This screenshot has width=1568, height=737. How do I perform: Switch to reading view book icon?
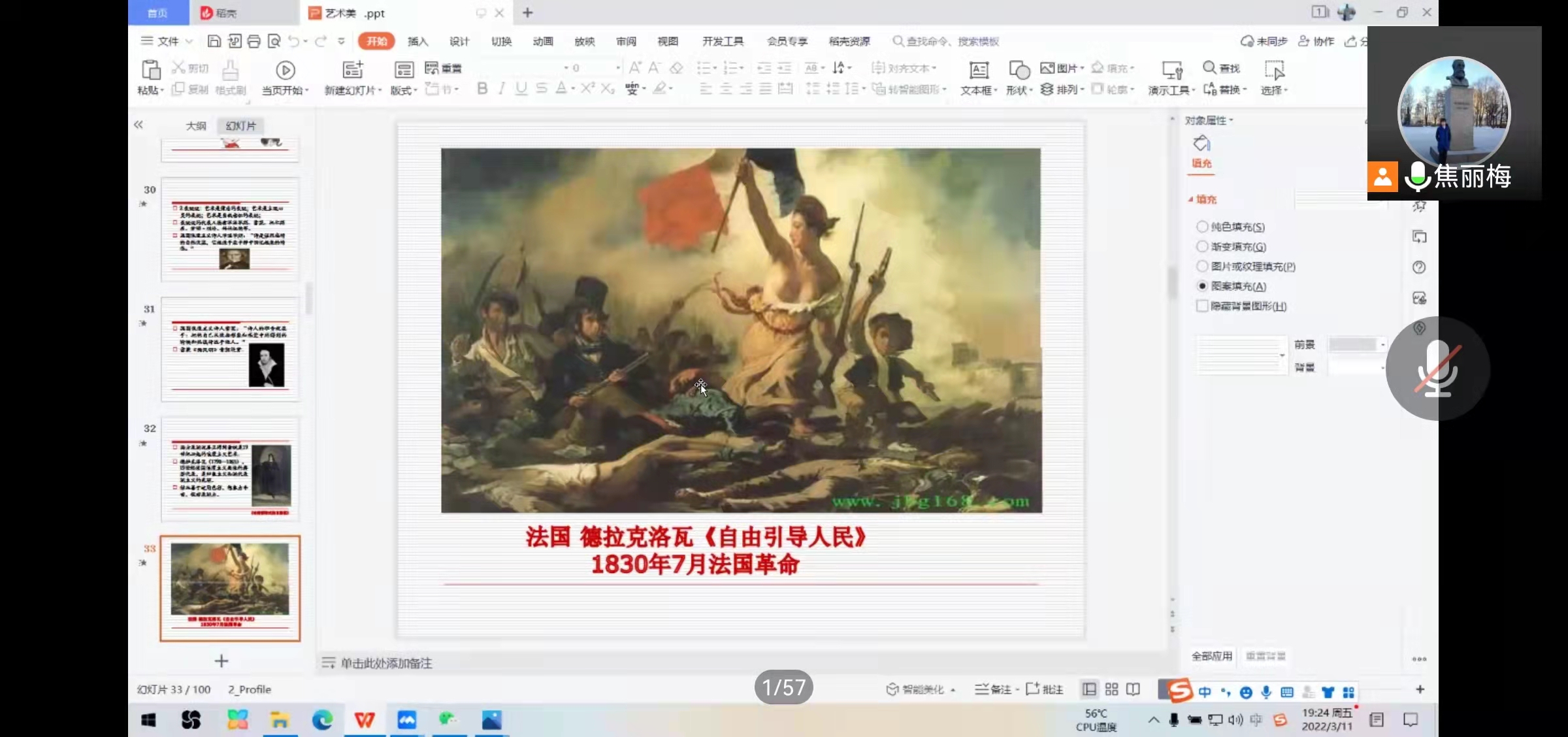1133,689
